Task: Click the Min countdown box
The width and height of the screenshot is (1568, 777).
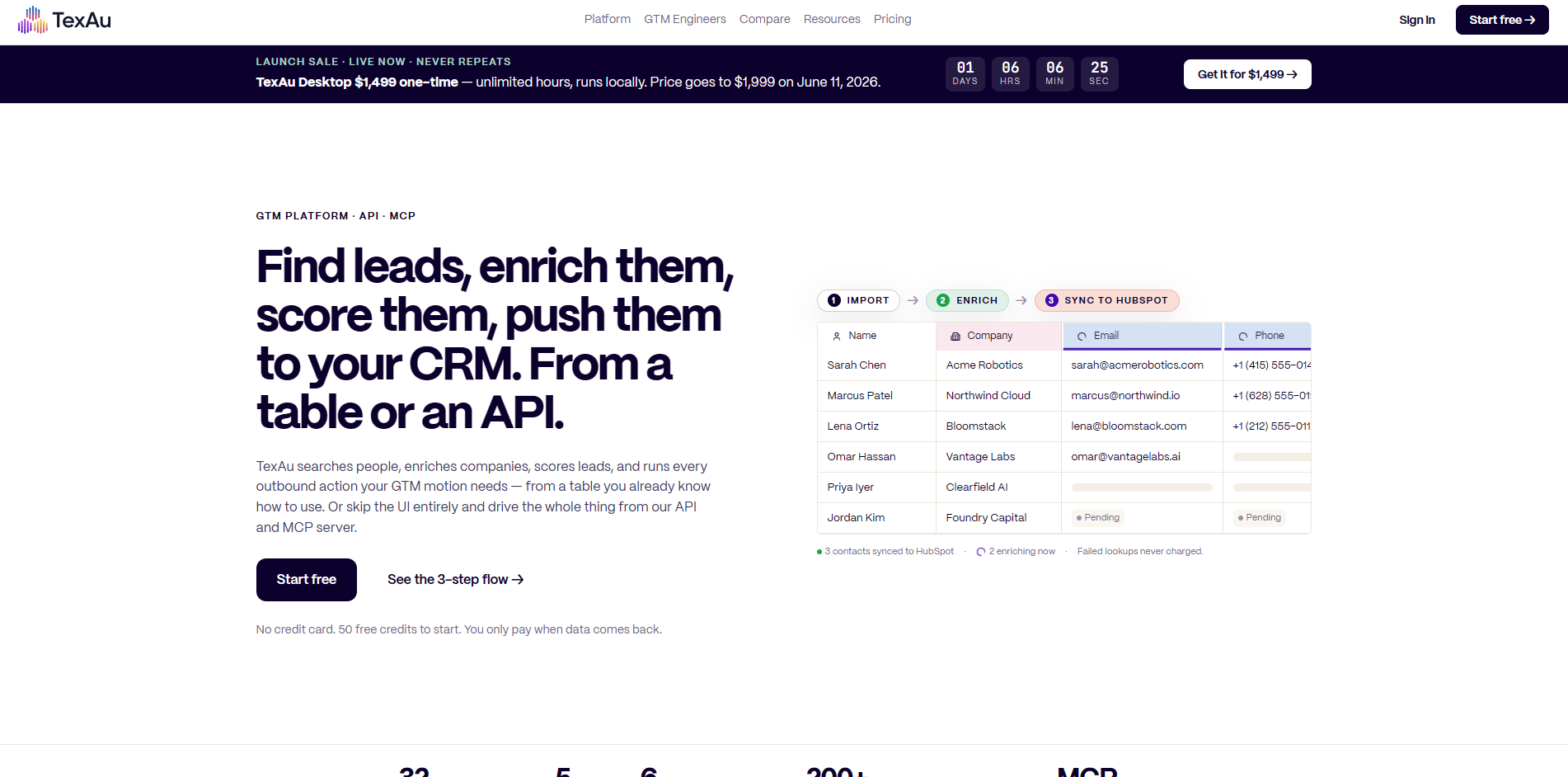Action: pyautogui.click(x=1054, y=73)
